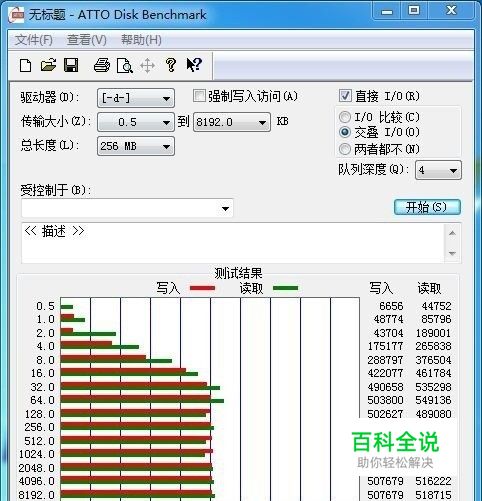Open the 查看(V) menu

point(87,40)
